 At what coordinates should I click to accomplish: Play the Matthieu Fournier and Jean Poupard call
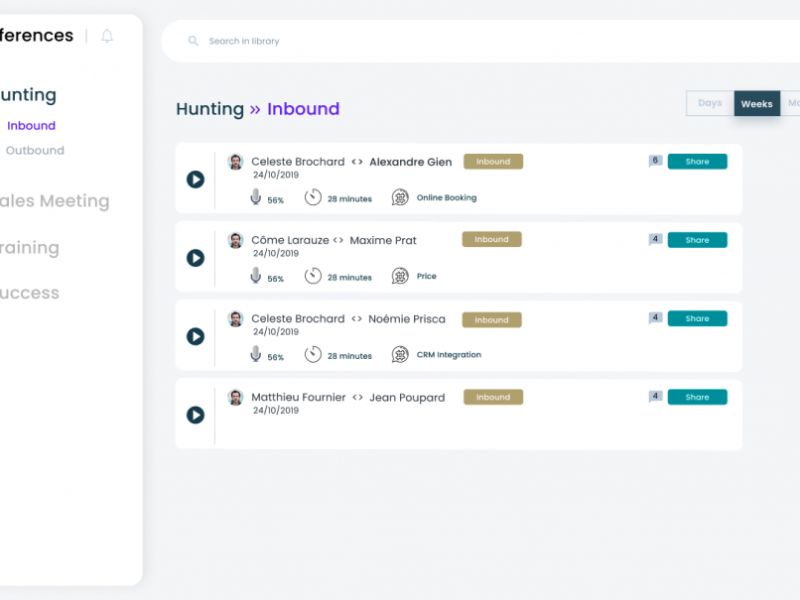click(x=195, y=415)
